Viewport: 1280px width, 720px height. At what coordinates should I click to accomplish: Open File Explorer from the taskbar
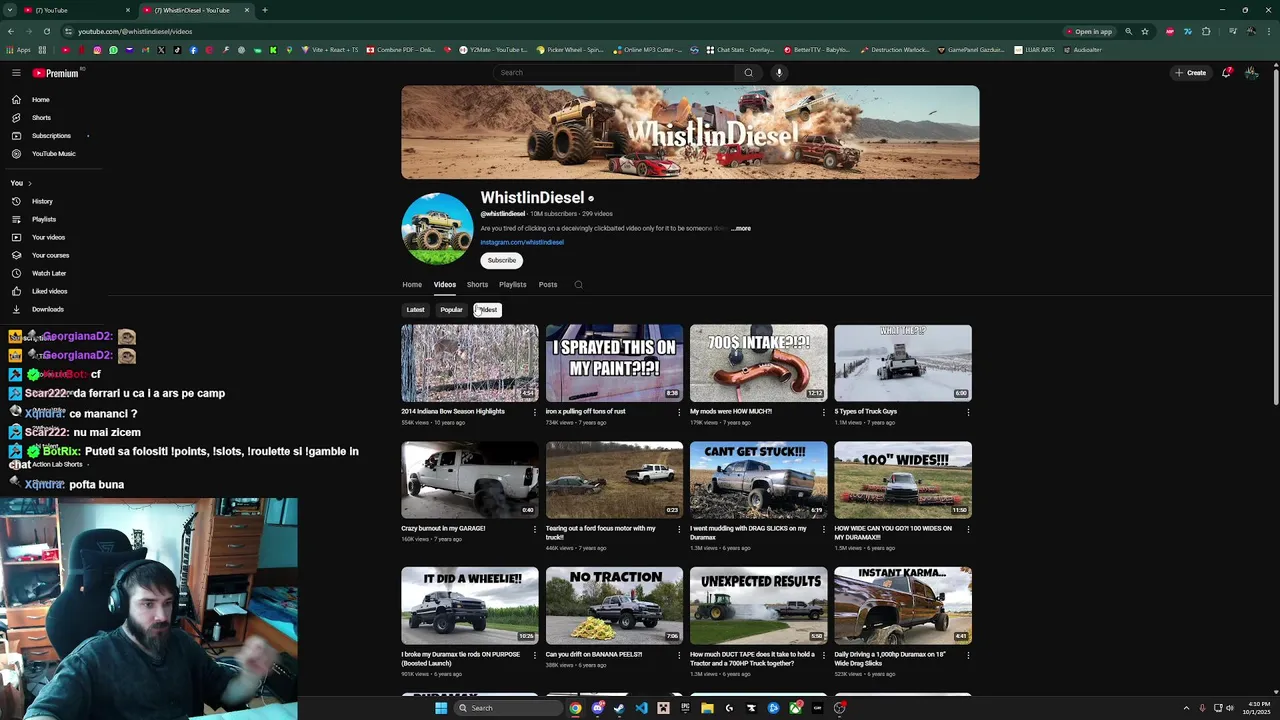pyautogui.click(x=707, y=708)
